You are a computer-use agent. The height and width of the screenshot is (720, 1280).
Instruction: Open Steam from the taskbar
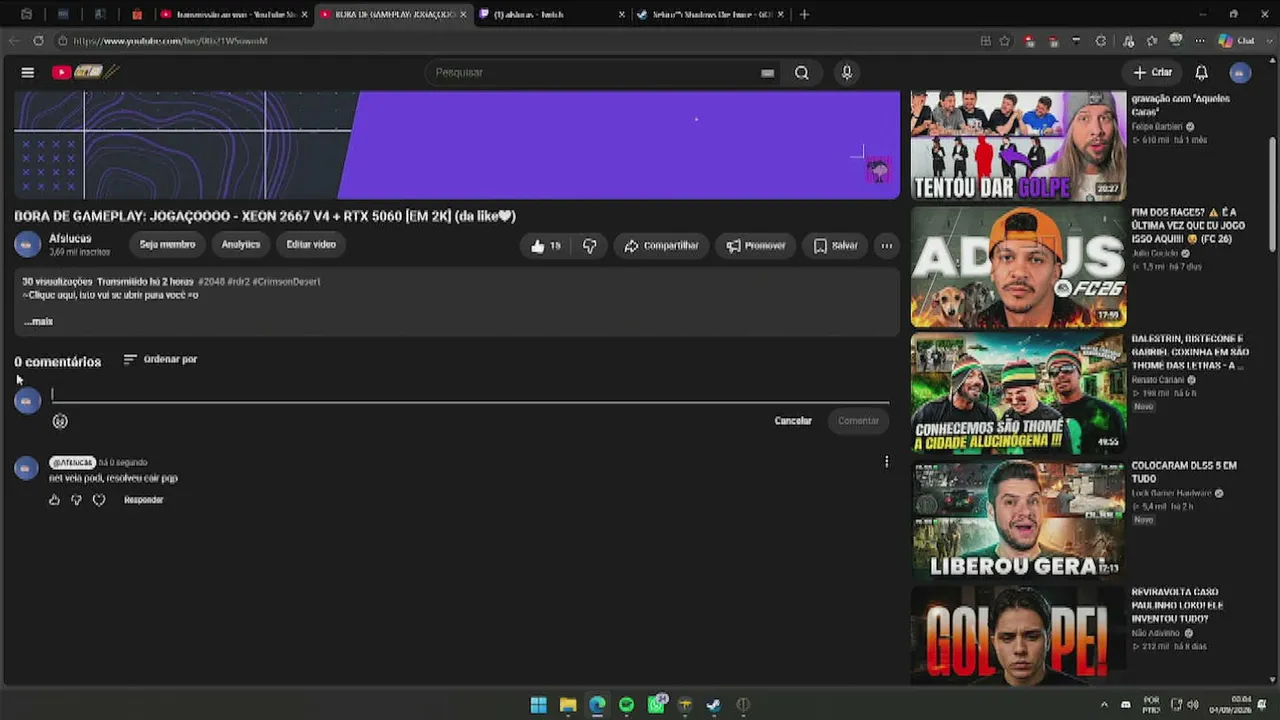[713, 705]
